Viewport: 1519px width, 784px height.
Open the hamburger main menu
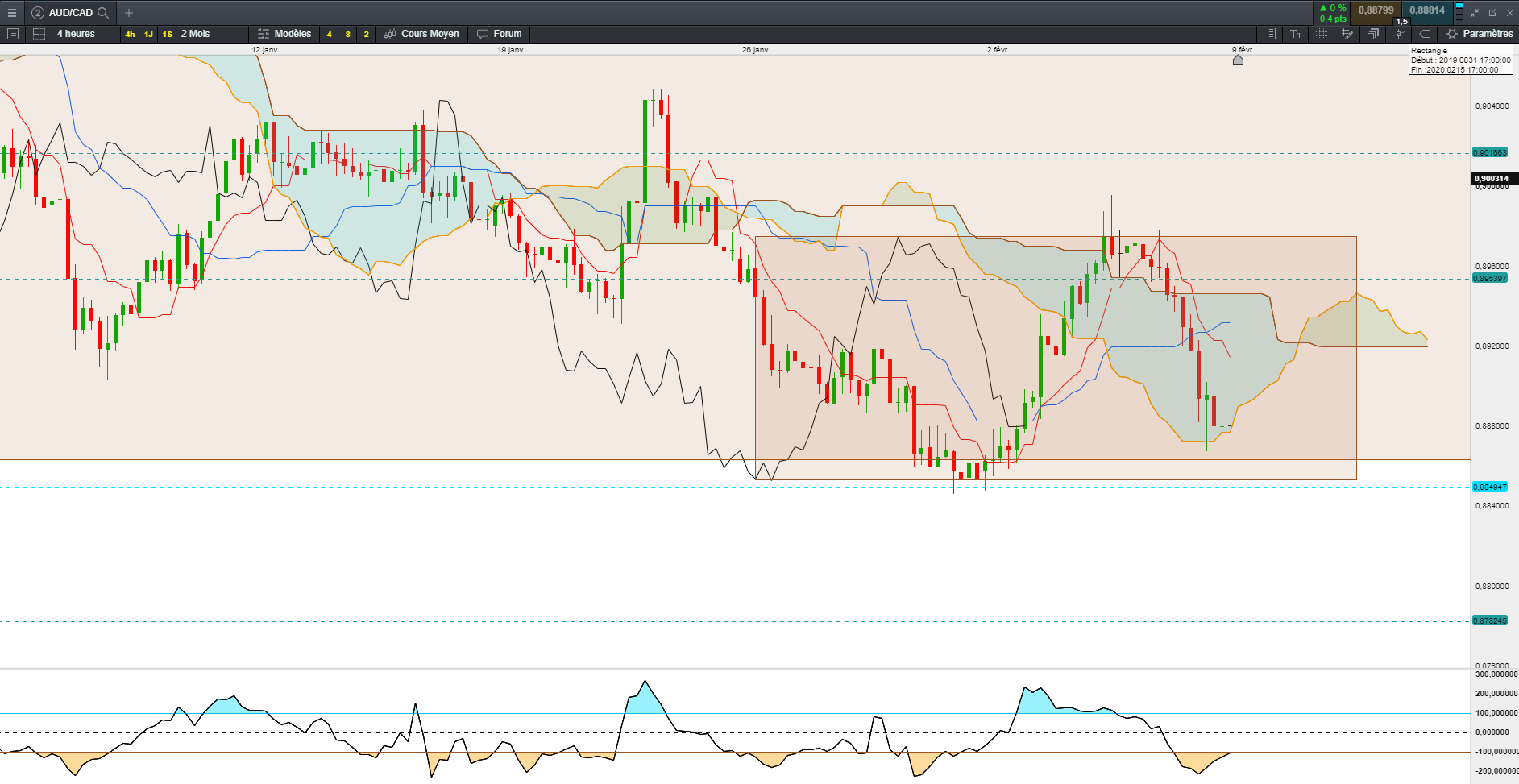12,13
